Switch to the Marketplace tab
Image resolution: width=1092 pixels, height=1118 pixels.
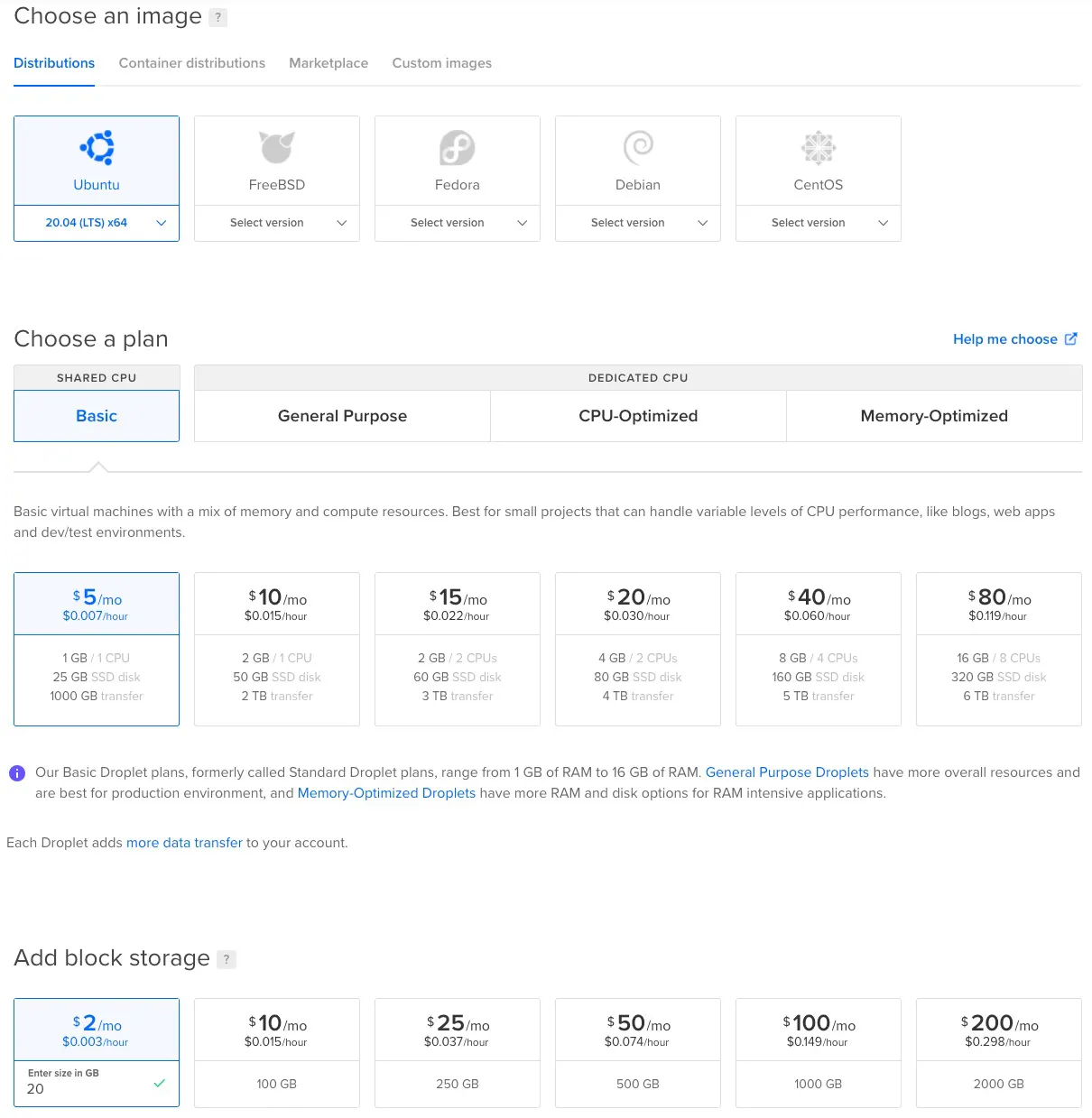tap(328, 63)
